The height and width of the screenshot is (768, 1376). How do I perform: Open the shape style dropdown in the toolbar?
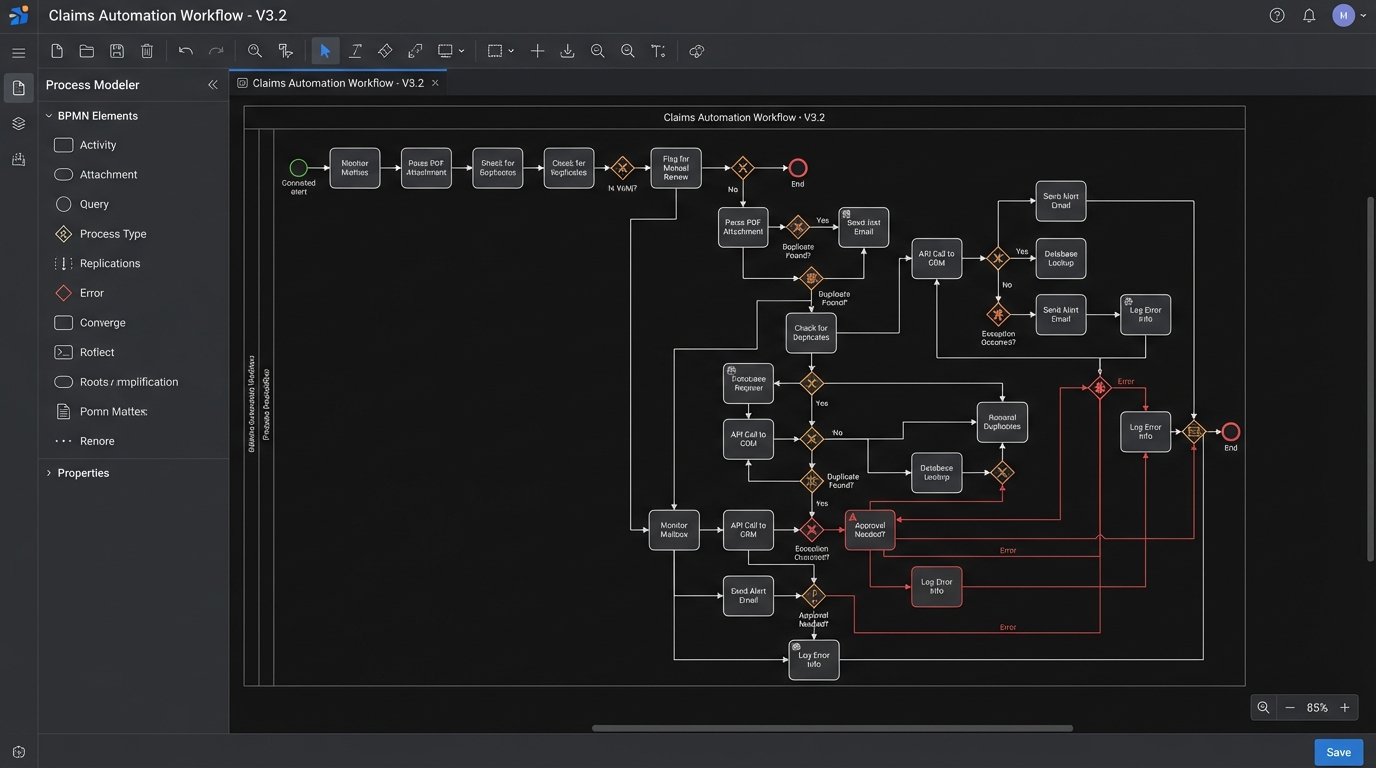pyautogui.click(x=449, y=50)
